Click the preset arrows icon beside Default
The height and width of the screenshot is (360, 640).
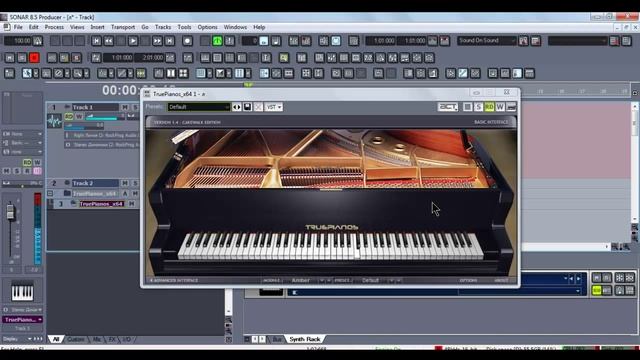(237, 107)
